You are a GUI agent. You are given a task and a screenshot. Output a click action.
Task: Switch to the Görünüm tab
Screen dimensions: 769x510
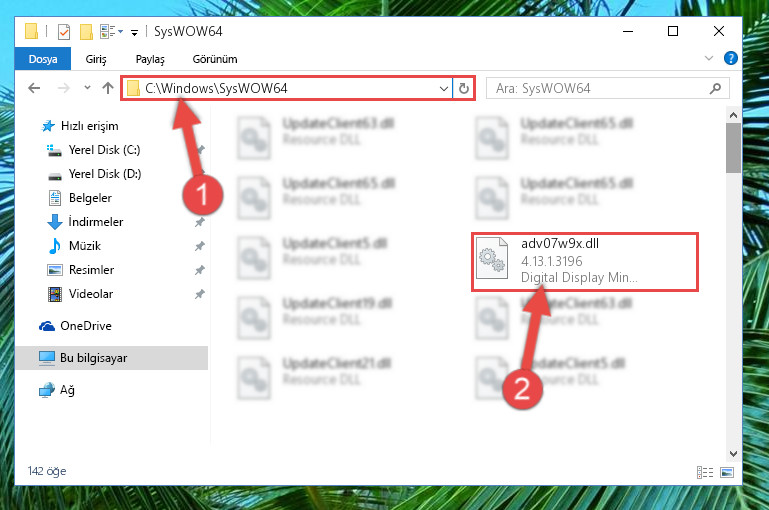pyautogui.click(x=215, y=59)
